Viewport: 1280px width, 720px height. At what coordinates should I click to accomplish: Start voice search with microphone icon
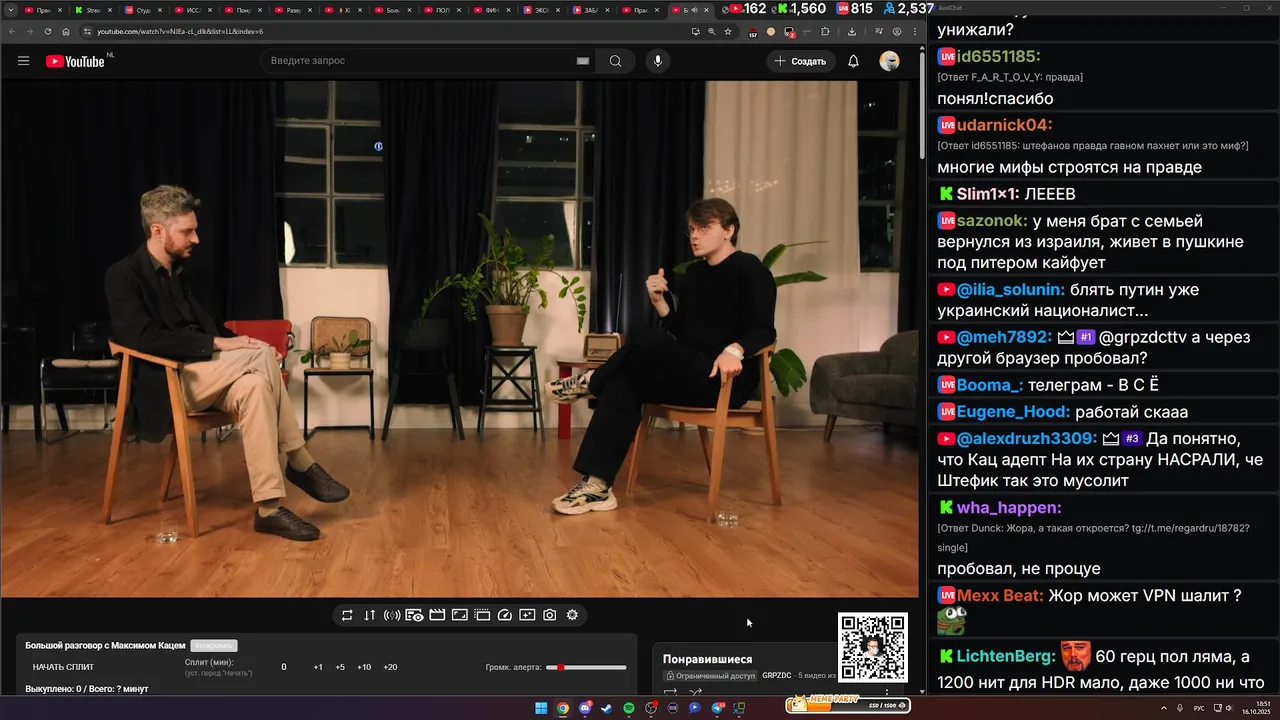coord(658,61)
